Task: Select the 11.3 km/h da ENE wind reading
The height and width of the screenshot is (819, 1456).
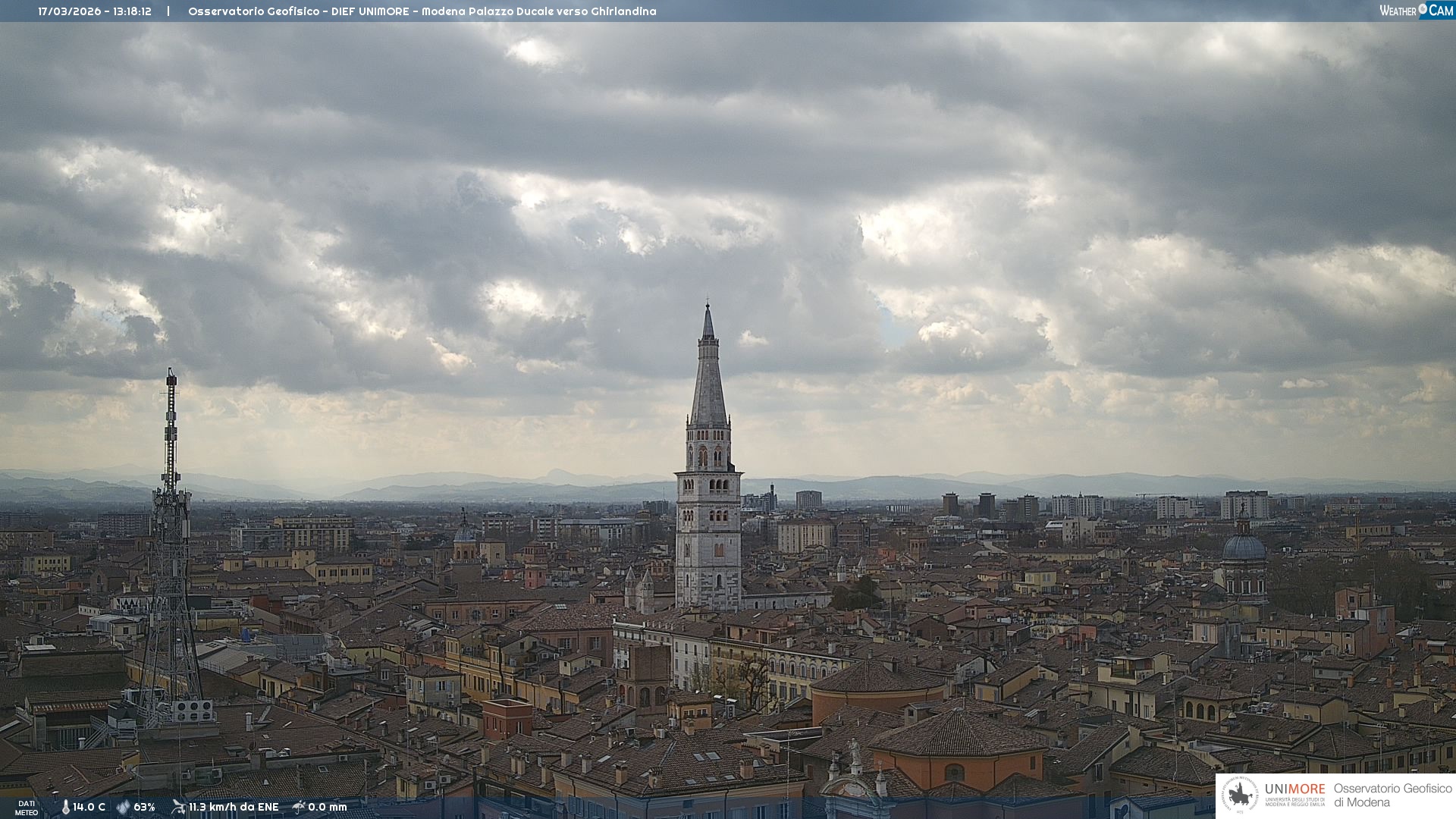Action: [x=234, y=807]
